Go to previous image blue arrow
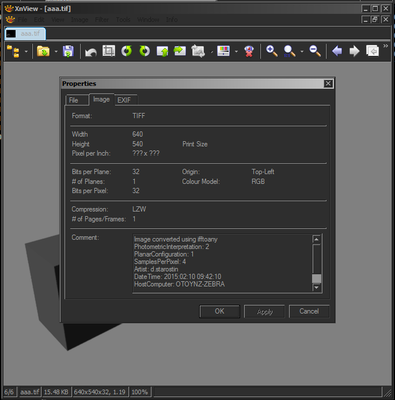Viewport: 395px width, 400px height. click(x=337, y=51)
